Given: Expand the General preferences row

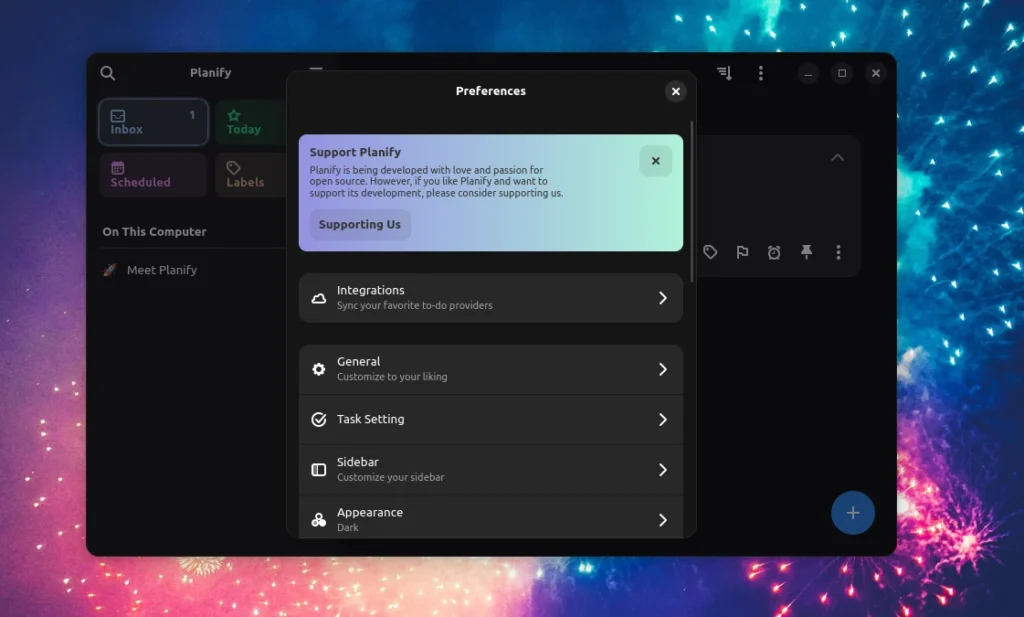Looking at the screenshot, I should 490,369.
